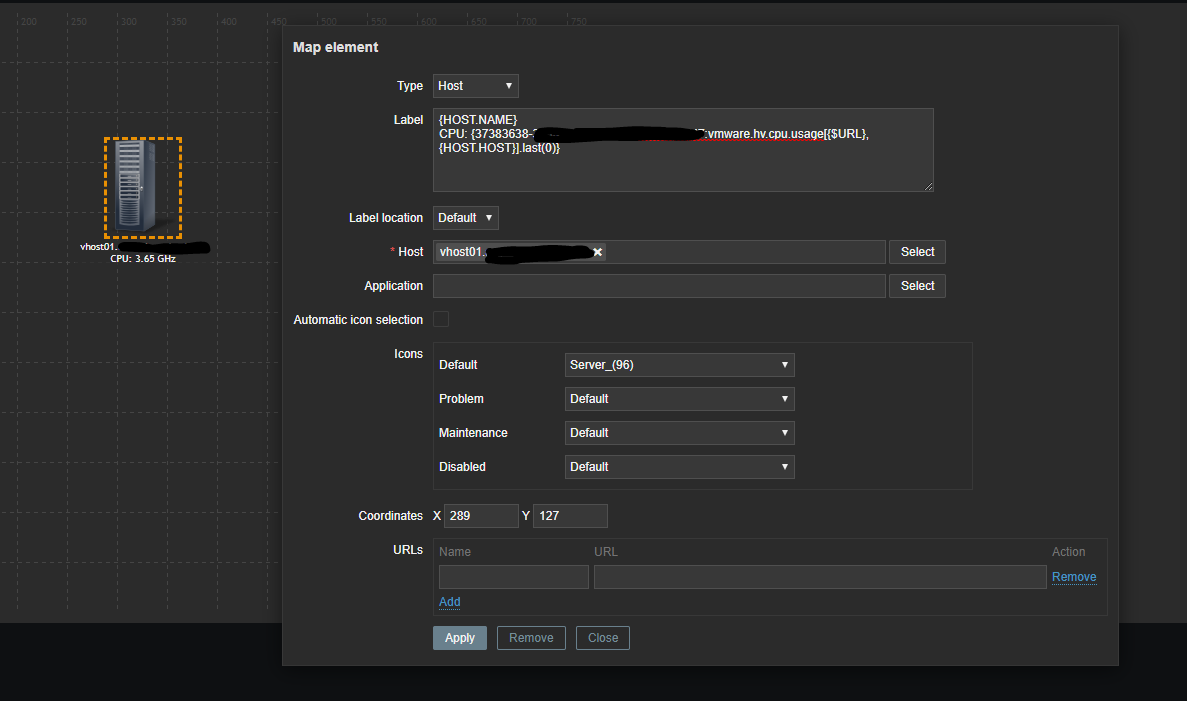The height and width of the screenshot is (701, 1187).
Task: Click the Y coordinate field showing 127
Action: [570, 516]
